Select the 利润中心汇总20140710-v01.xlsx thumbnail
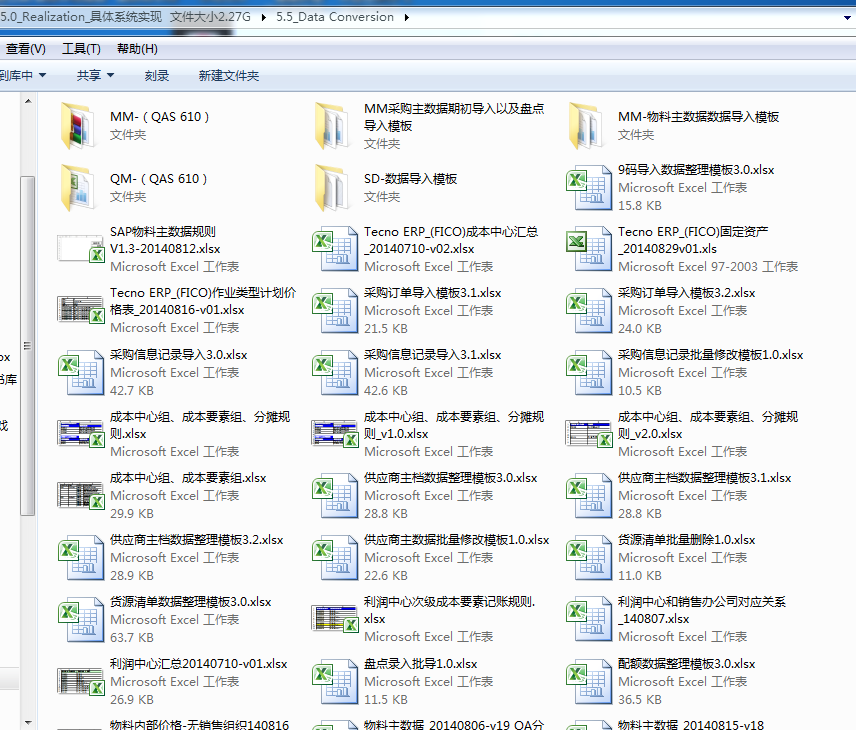This screenshot has height=730, width=856. click(81, 681)
